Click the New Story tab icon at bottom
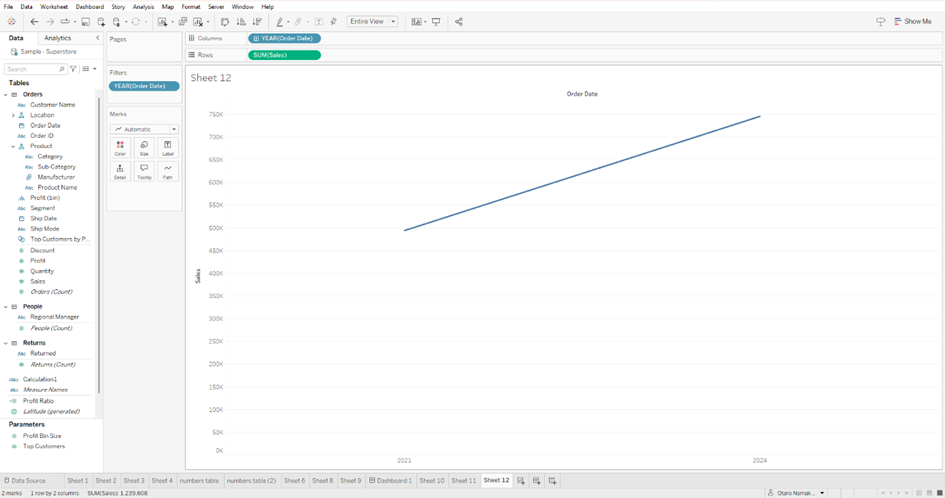This screenshot has width=945, height=498. coord(552,481)
